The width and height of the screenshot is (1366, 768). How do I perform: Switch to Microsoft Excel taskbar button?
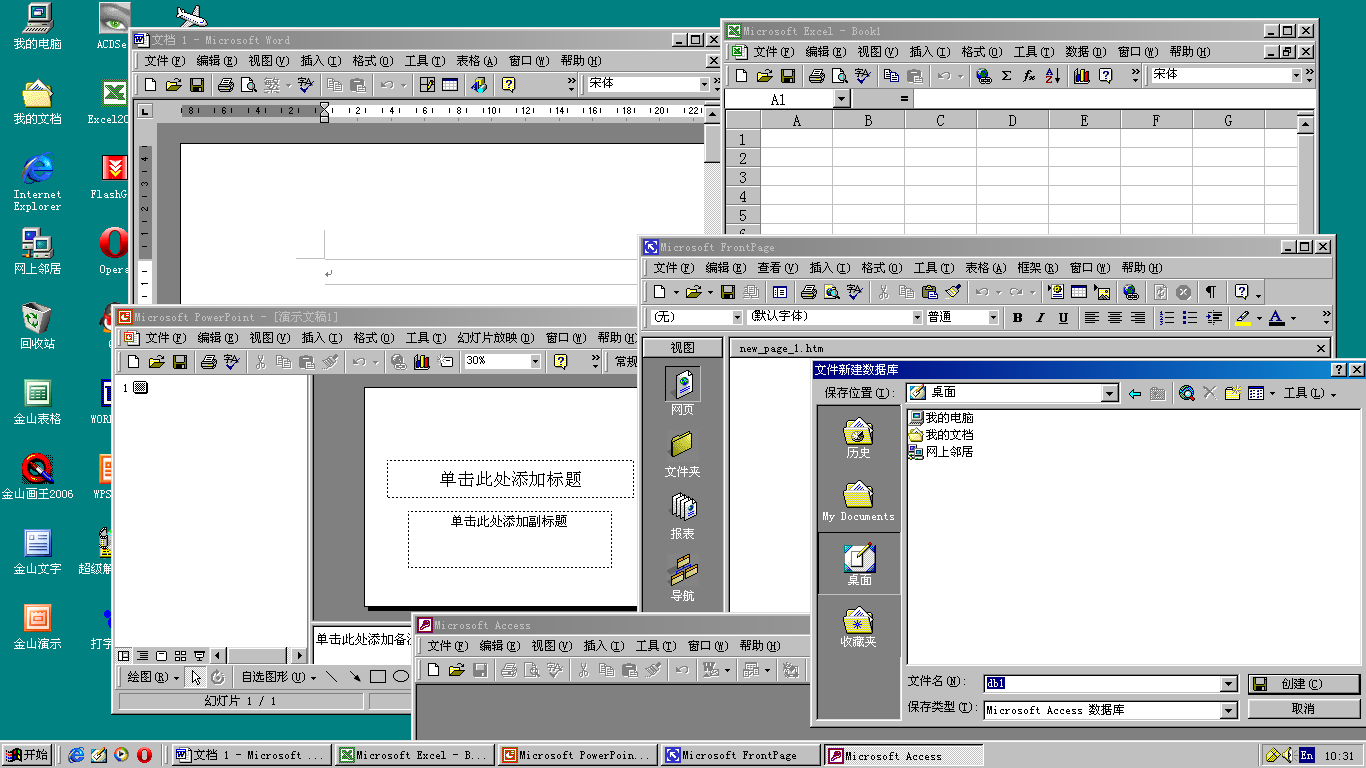tap(414, 755)
